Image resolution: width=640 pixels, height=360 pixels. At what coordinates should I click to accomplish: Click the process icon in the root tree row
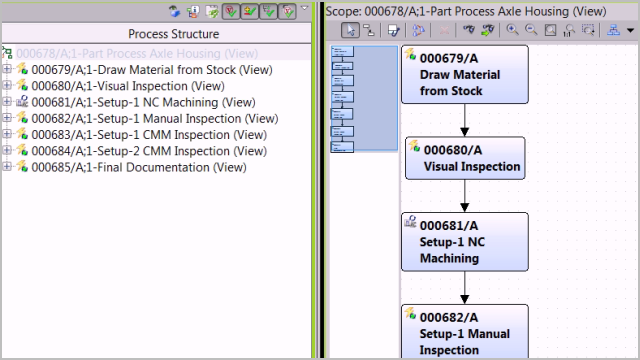[x=7, y=53]
